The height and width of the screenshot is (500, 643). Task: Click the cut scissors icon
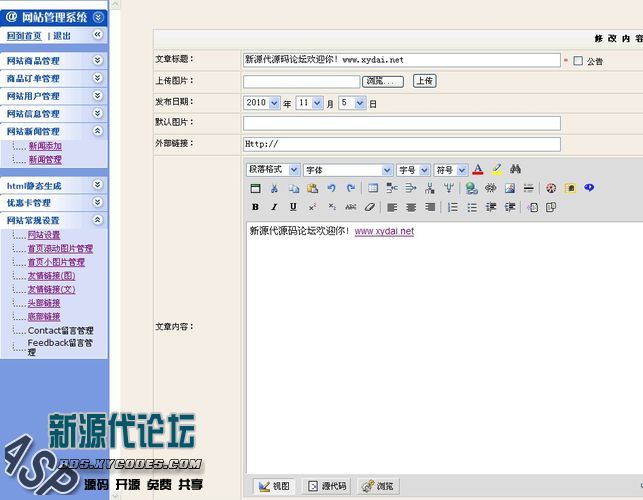(274, 188)
